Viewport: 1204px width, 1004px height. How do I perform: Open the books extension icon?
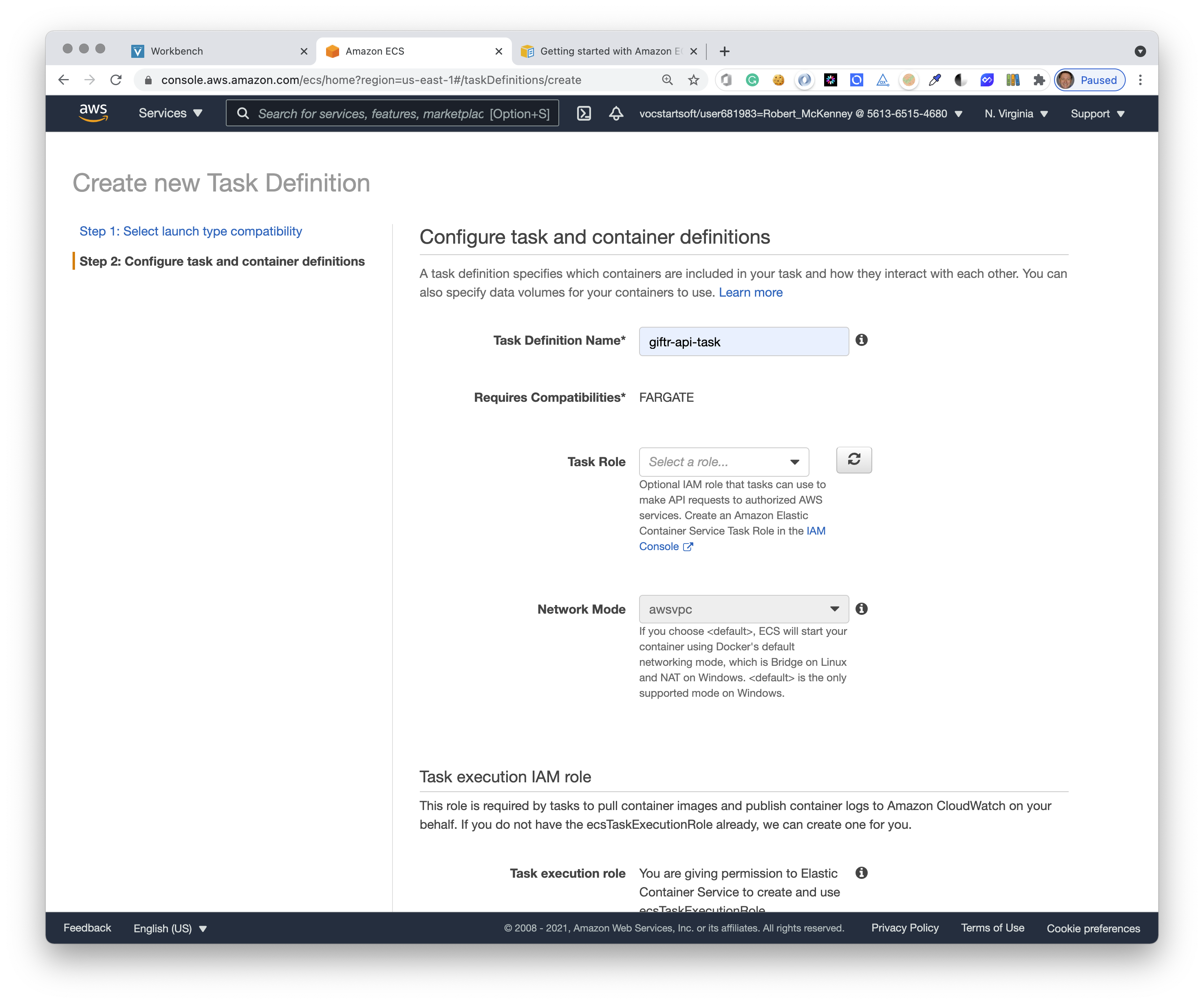[1013, 80]
